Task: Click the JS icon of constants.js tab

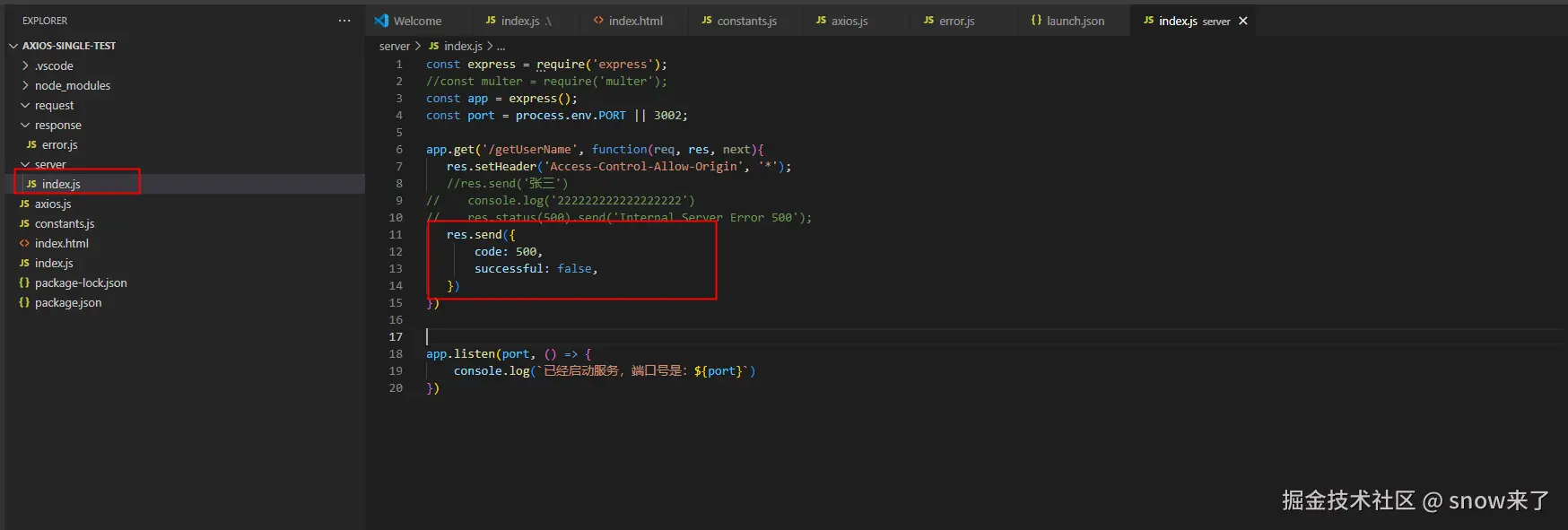Action: pos(707,21)
